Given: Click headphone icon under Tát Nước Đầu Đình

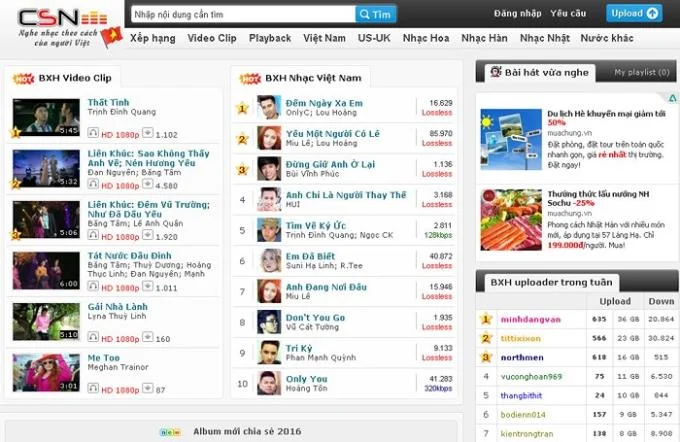Looking at the screenshot, I should (x=93, y=286).
